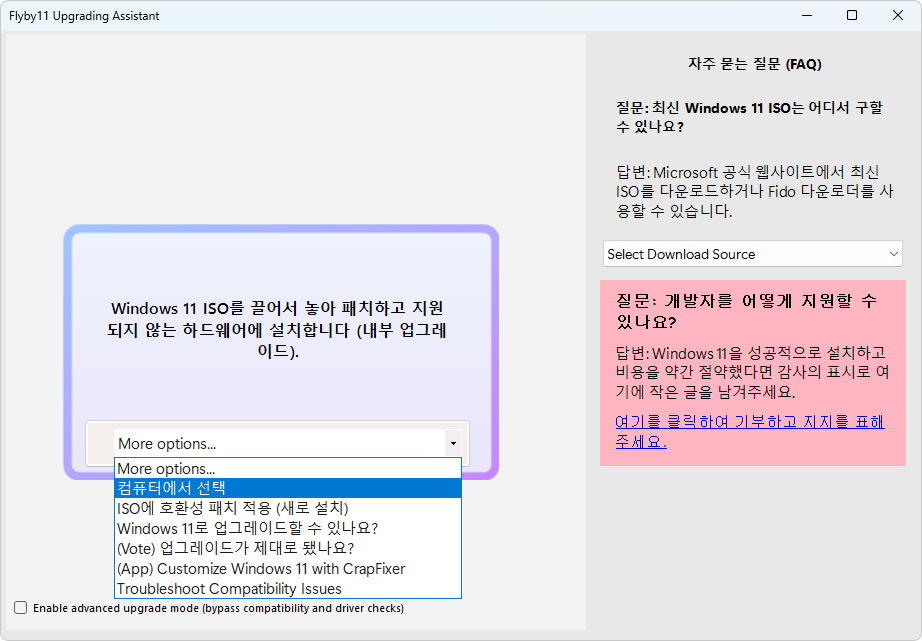Open the Select Download Source dropdown
Viewport: 922px width, 641px height.
(753, 254)
